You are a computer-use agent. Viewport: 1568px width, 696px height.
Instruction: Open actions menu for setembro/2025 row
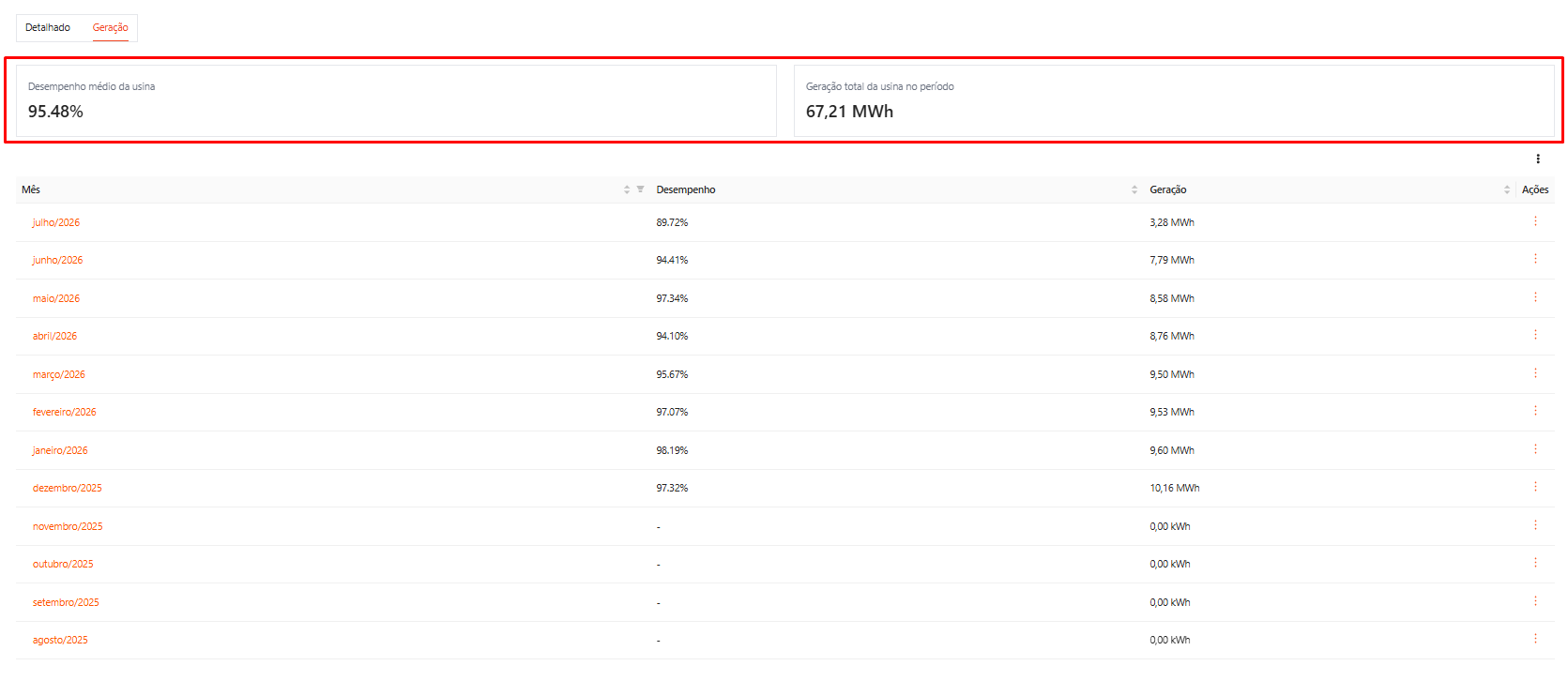(1535, 601)
